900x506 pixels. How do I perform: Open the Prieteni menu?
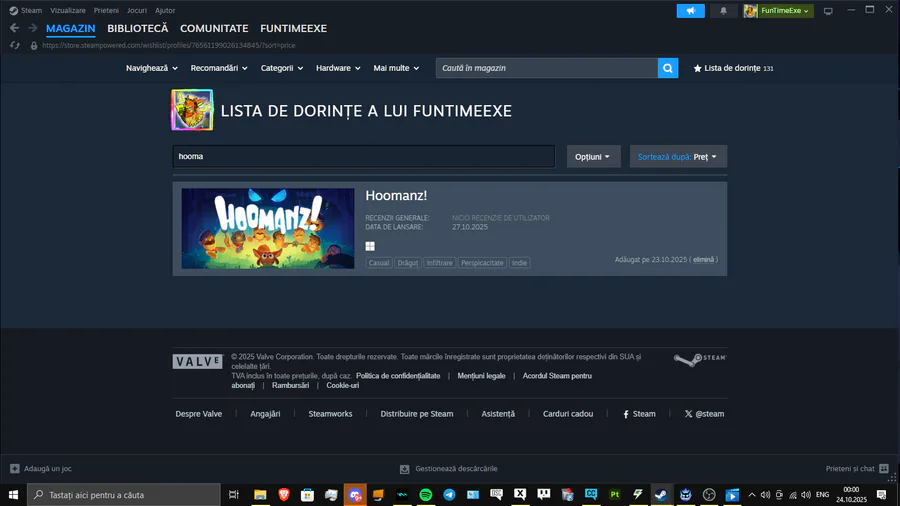tap(106, 10)
